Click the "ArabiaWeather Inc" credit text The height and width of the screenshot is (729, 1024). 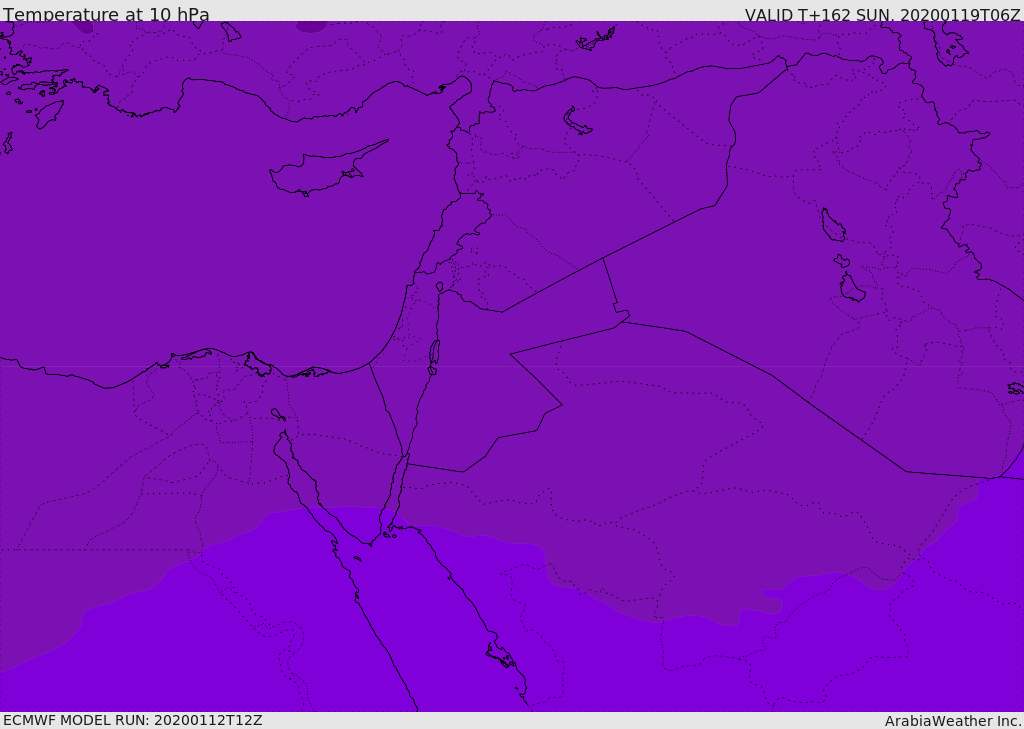click(x=953, y=721)
